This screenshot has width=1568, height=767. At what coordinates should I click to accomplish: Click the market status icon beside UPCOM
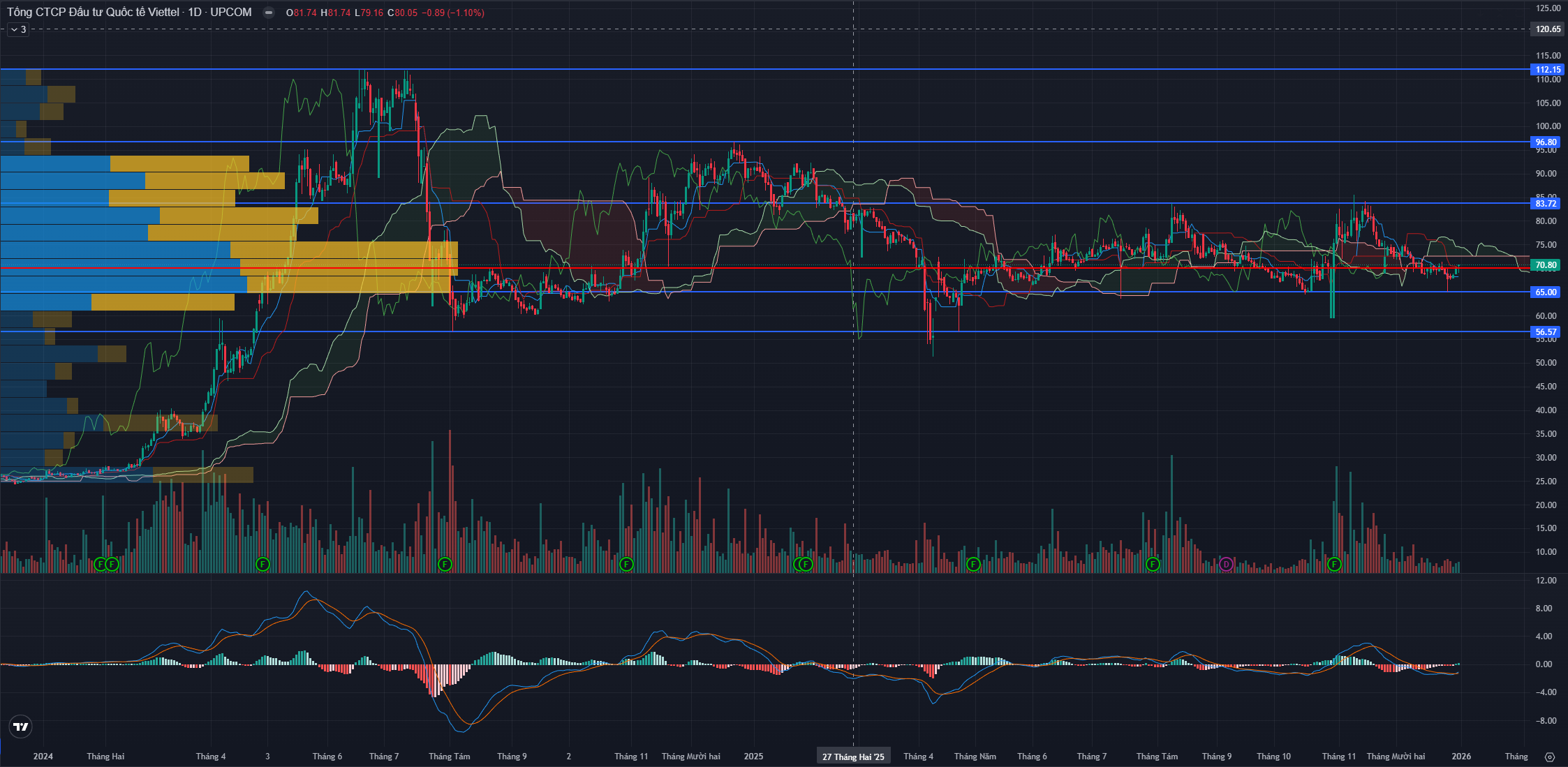pos(268,13)
